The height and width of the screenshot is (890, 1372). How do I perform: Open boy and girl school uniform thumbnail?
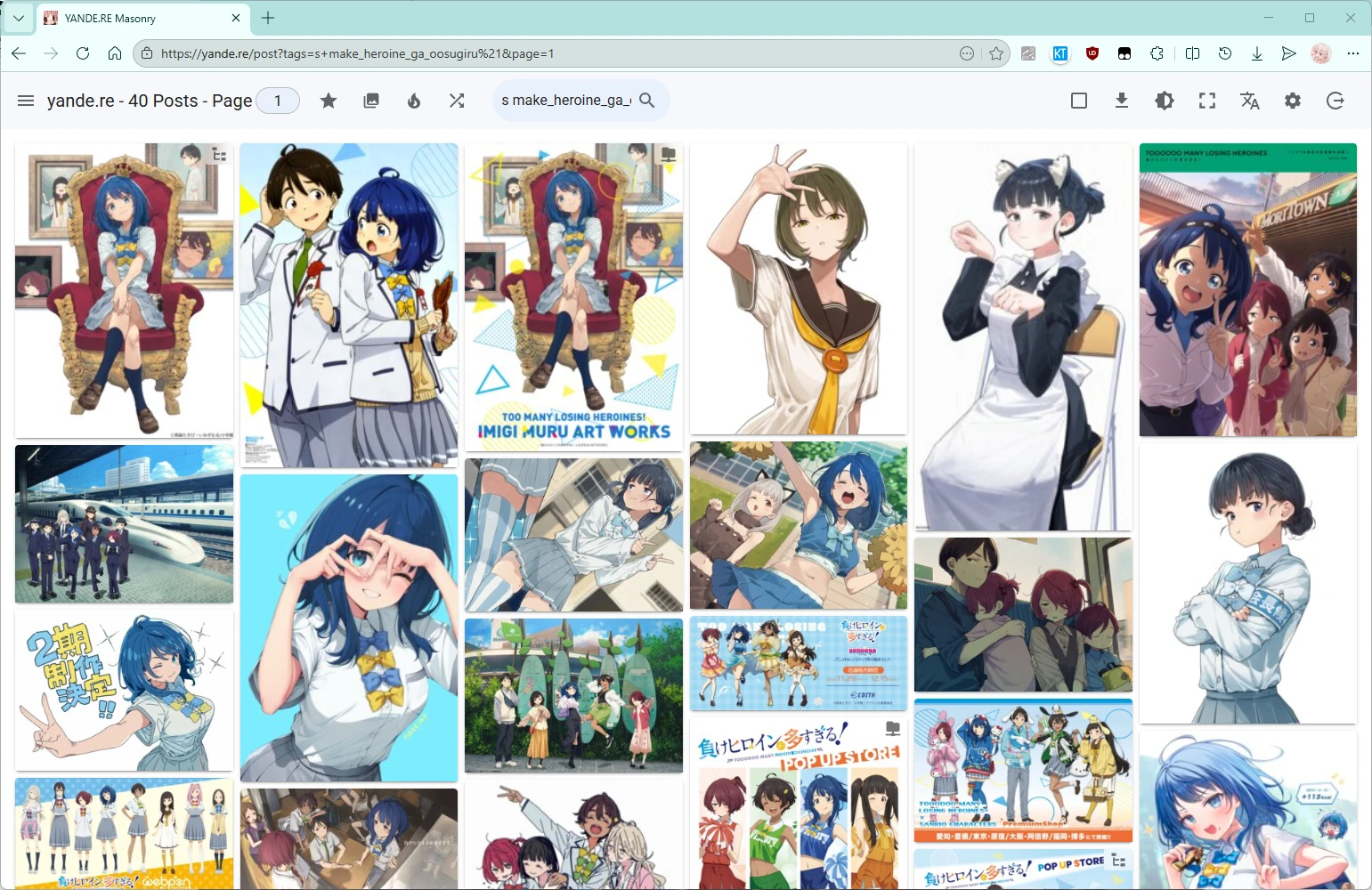(x=349, y=305)
